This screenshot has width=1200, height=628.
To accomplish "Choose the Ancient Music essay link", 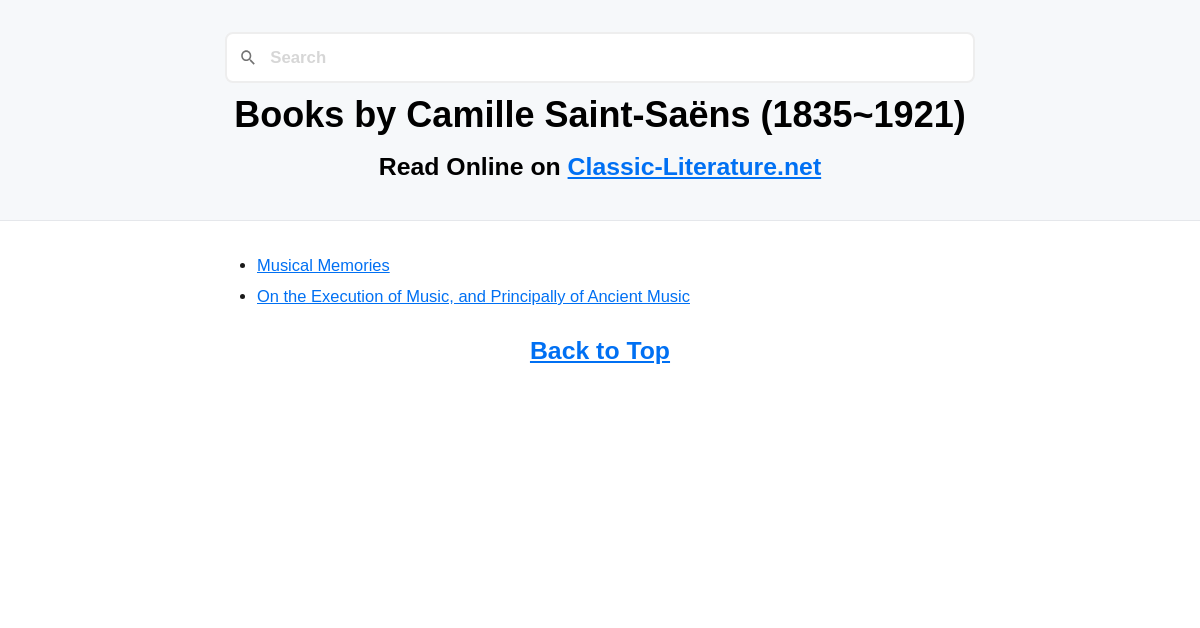I will coord(473,296).
